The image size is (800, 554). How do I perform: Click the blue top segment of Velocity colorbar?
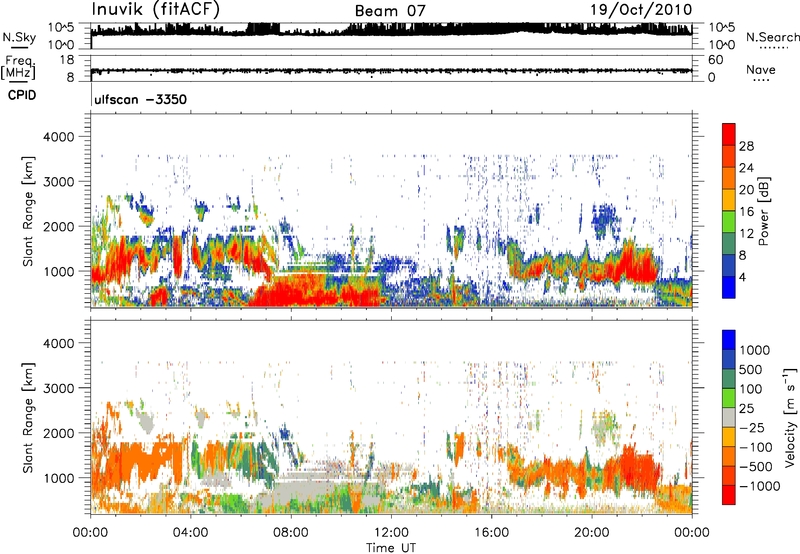(729, 340)
